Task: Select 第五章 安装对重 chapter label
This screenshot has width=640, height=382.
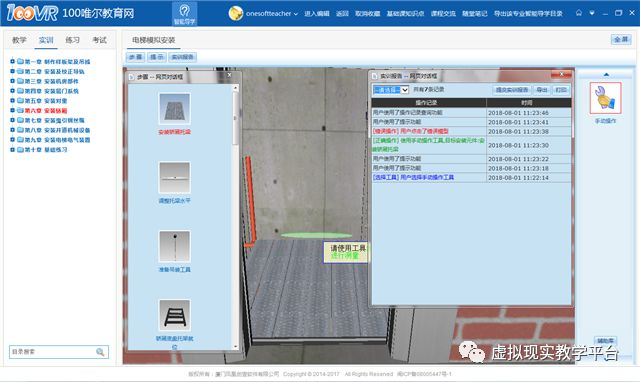Action: [46, 101]
